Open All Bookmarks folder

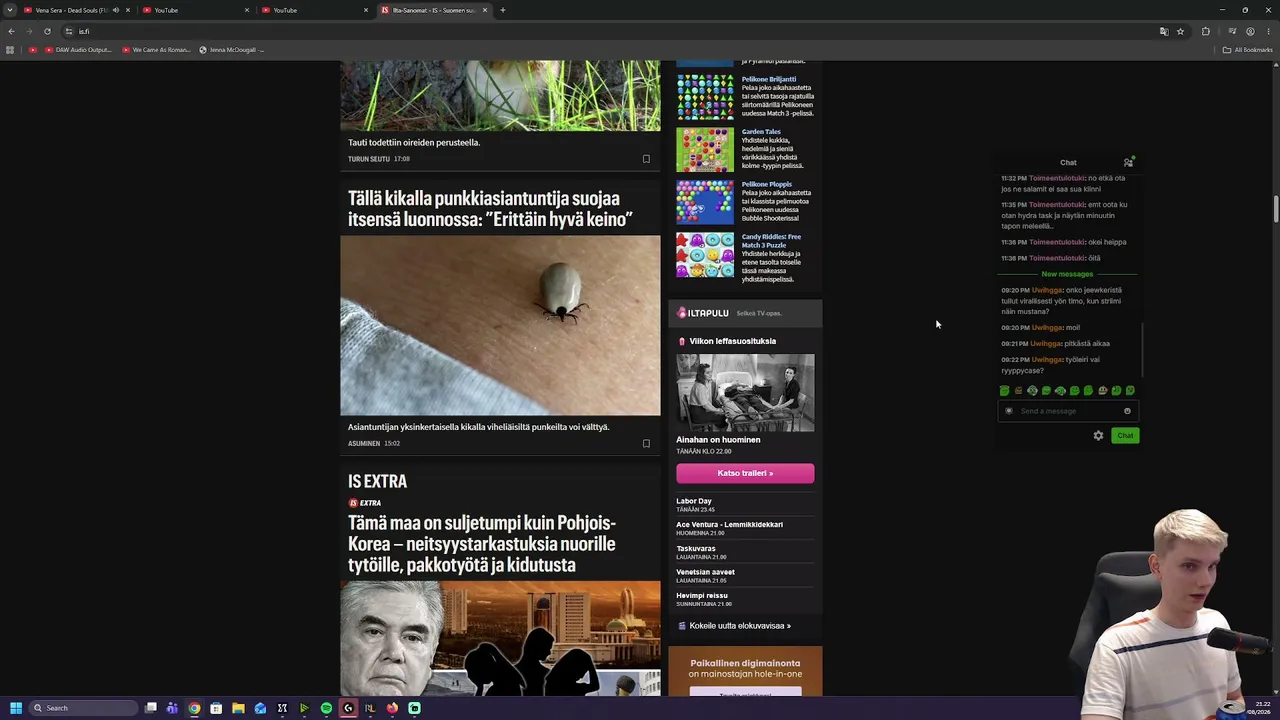pos(1246,50)
